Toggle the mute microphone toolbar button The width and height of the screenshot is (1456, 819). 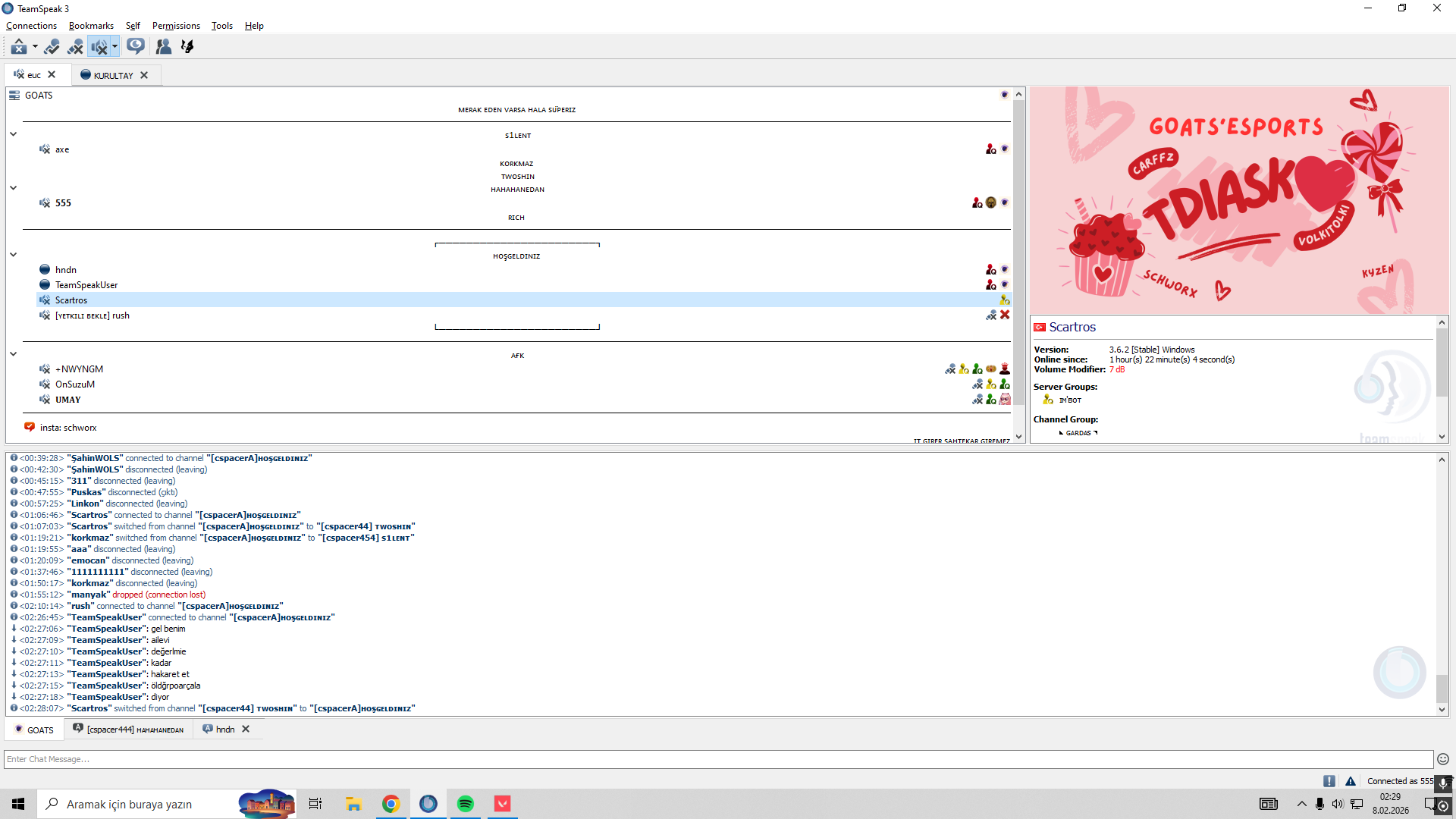tap(75, 47)
